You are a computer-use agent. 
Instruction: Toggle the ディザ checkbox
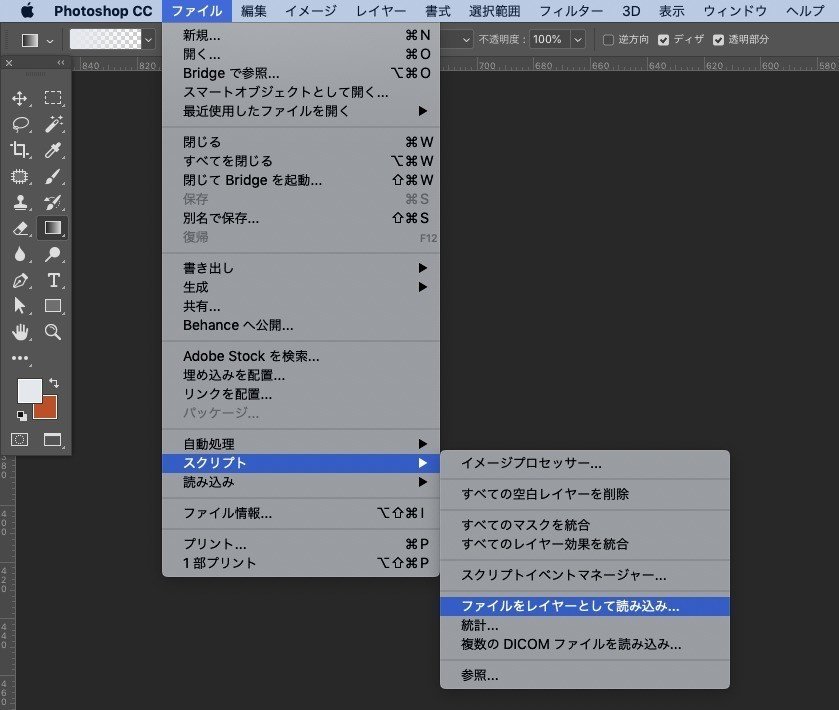(x=663, y=40)
